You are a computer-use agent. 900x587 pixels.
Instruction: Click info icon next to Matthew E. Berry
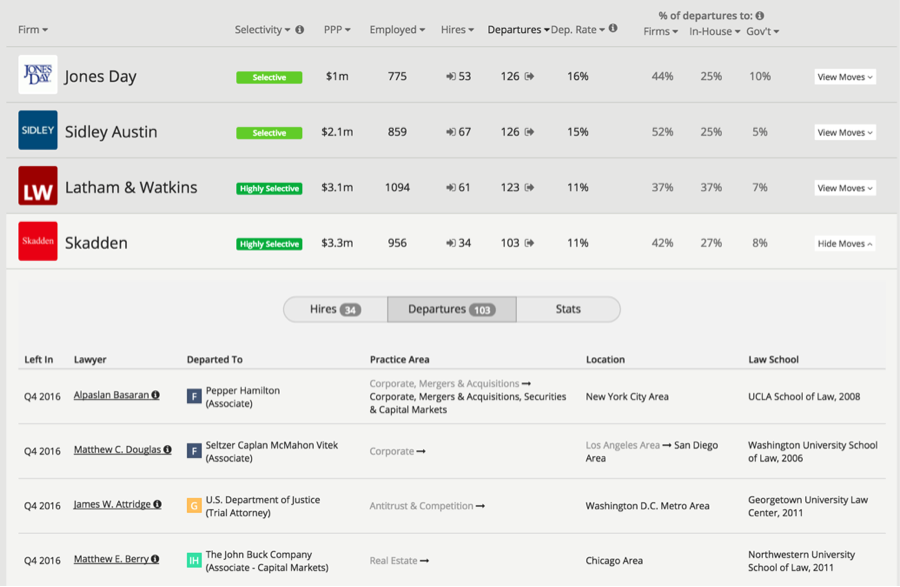(x=155, y=559)
